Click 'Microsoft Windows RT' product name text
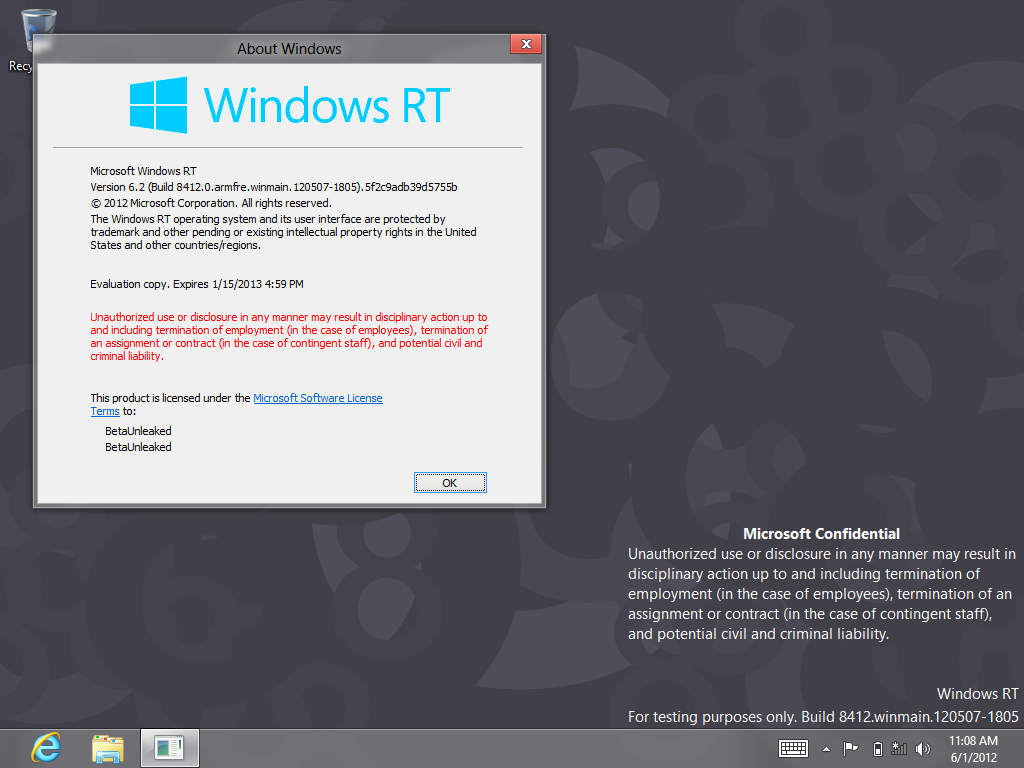 click(x=143, y=171)
